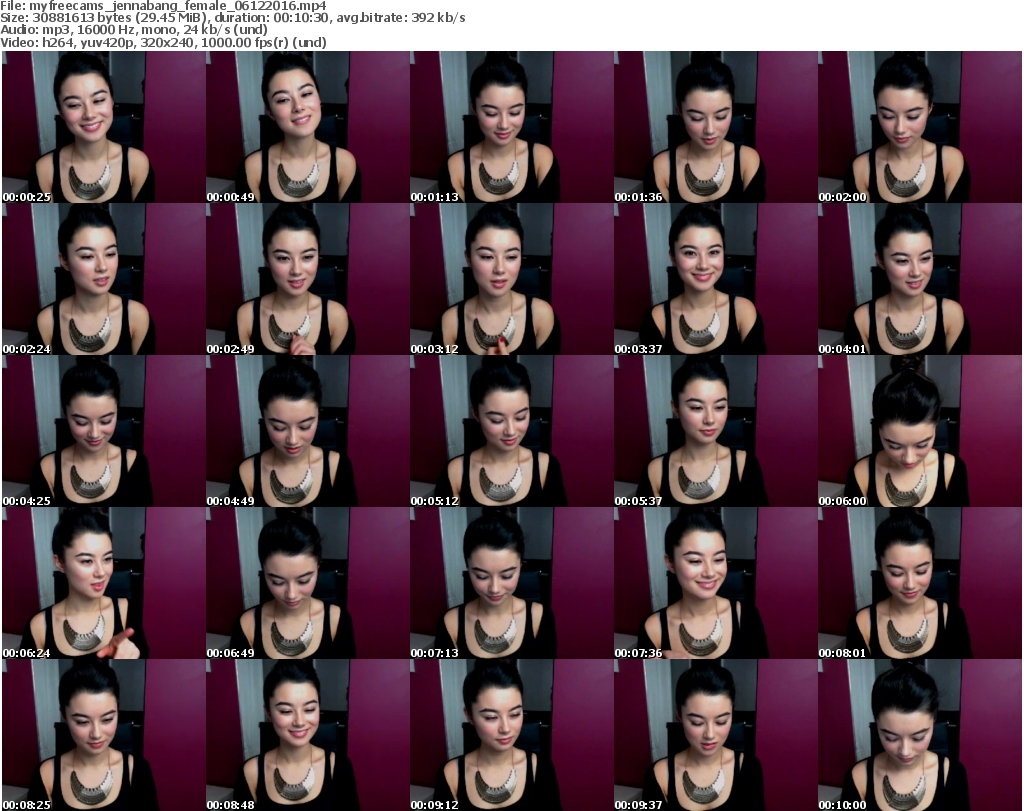Open the thumbnail marked 00:05:12

511,431
